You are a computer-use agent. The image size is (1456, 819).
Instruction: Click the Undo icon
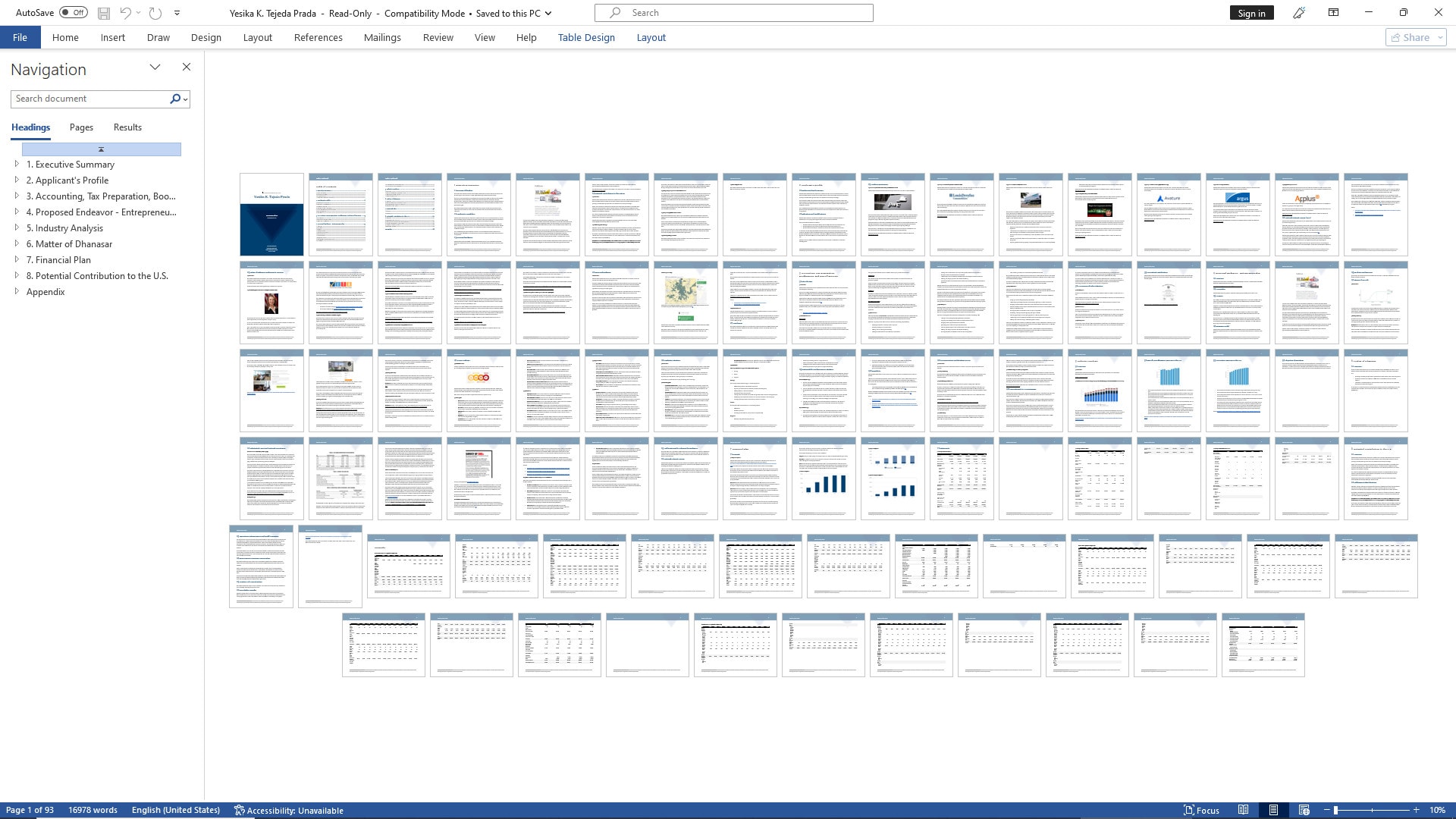click(125, 13)
